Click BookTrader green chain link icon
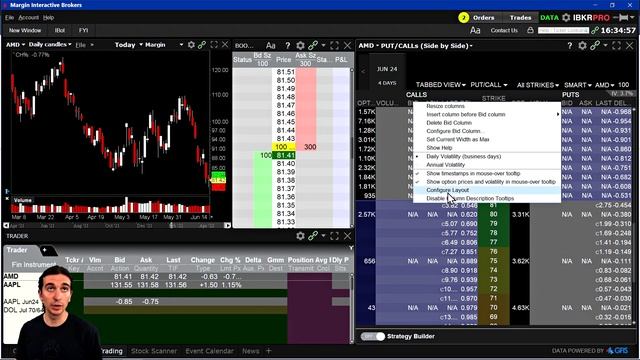 [313, 45]
